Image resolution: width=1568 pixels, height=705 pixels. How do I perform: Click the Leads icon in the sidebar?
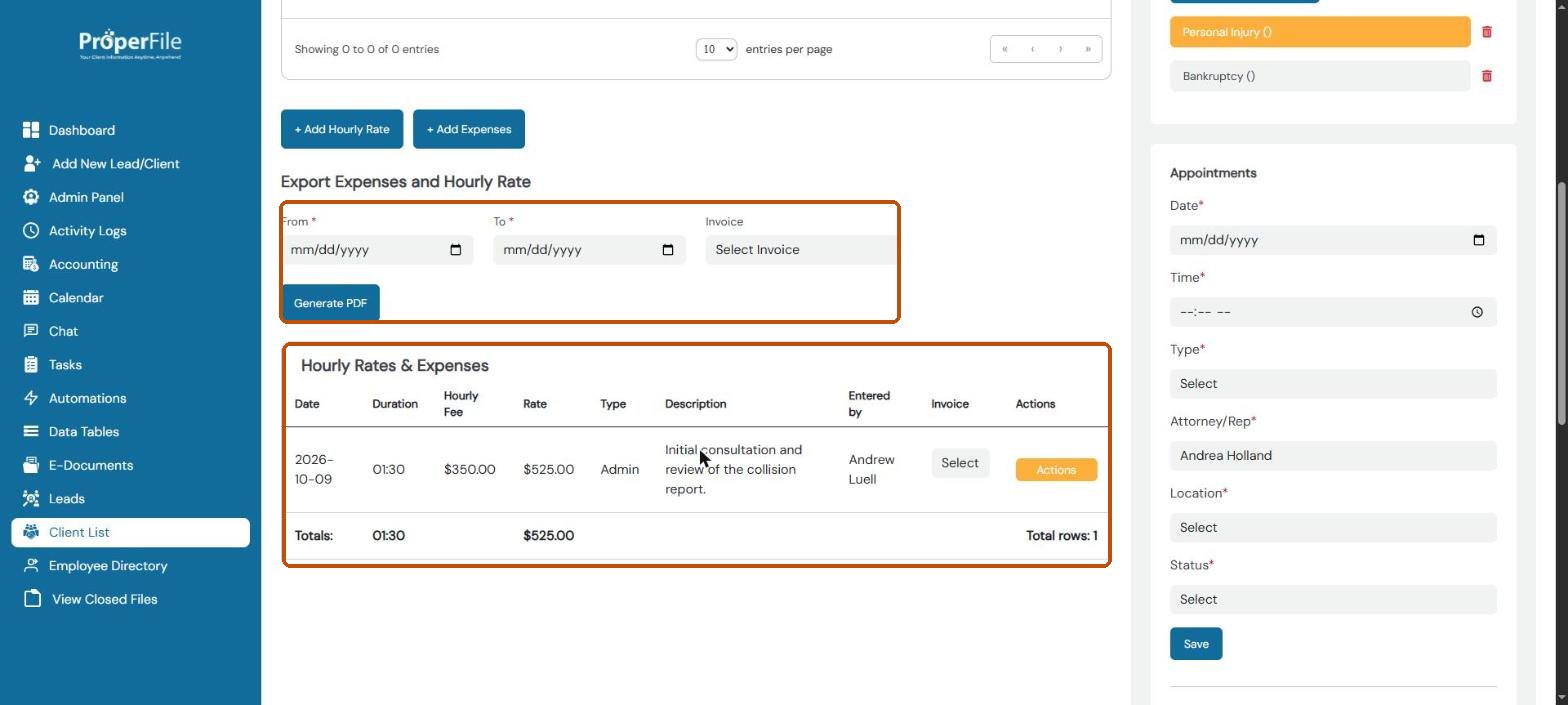pyautogui.click(x=31, y=498)
